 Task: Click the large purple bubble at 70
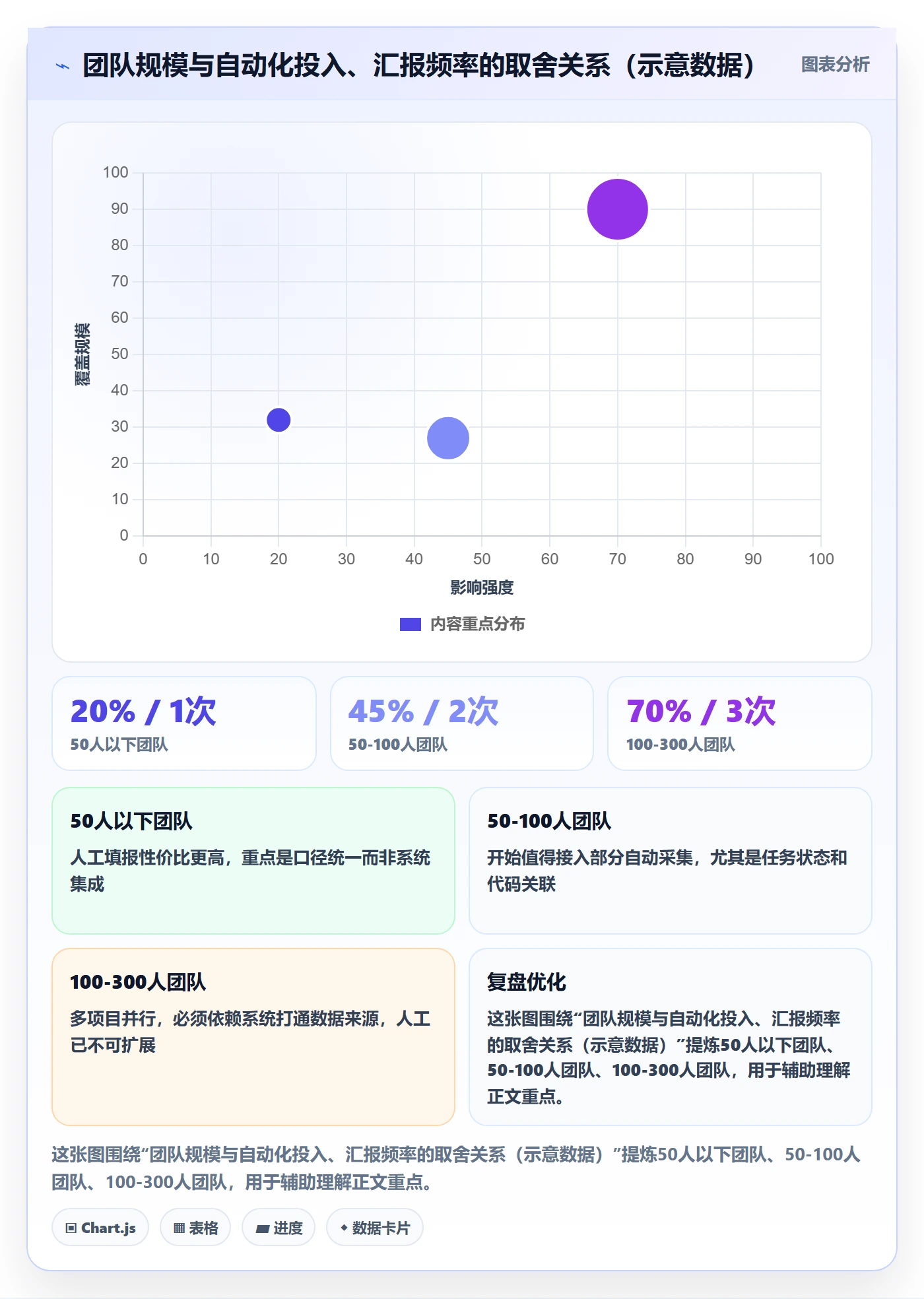click(x=617, y=209)
